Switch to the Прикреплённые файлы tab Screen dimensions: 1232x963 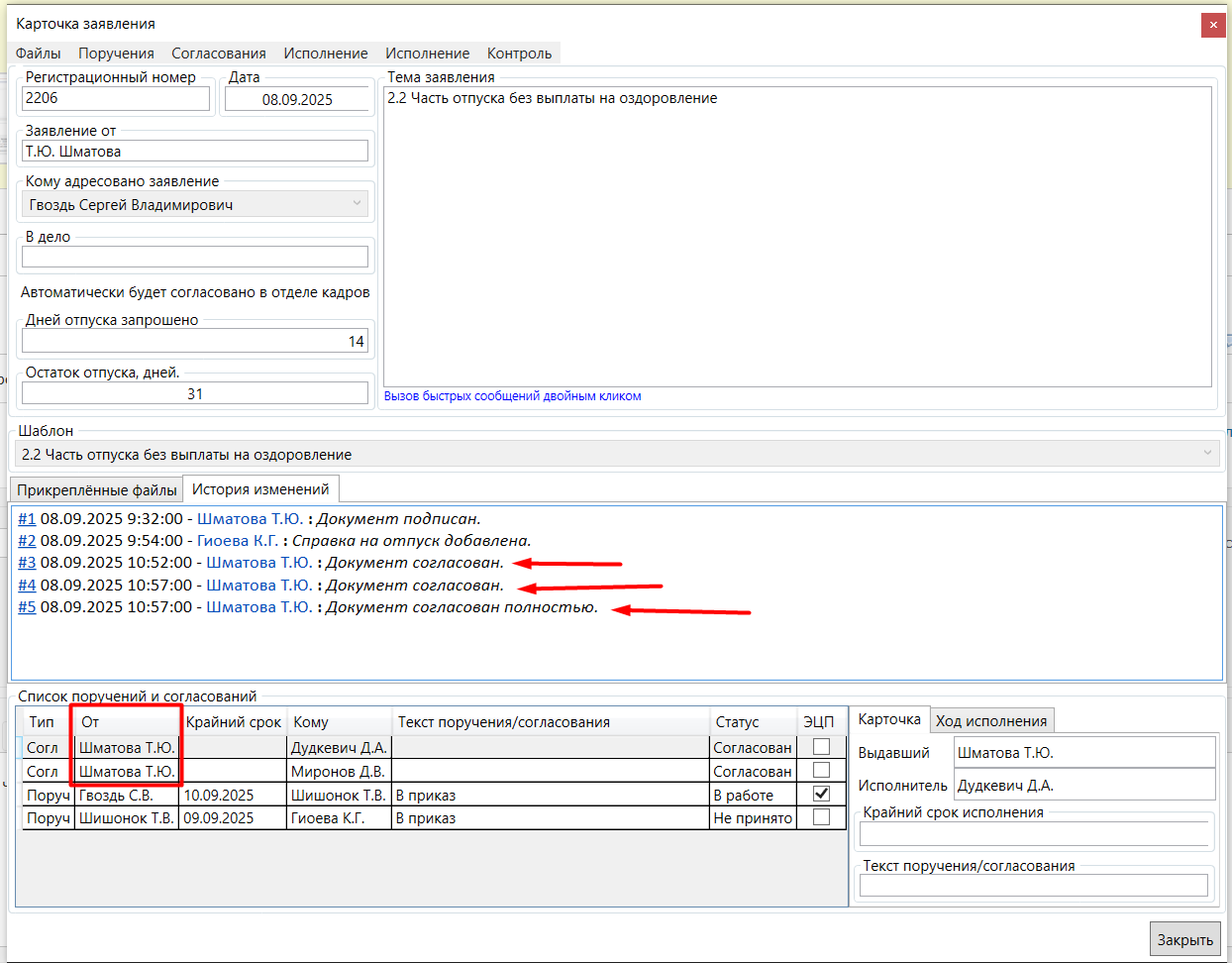point(97,490)
